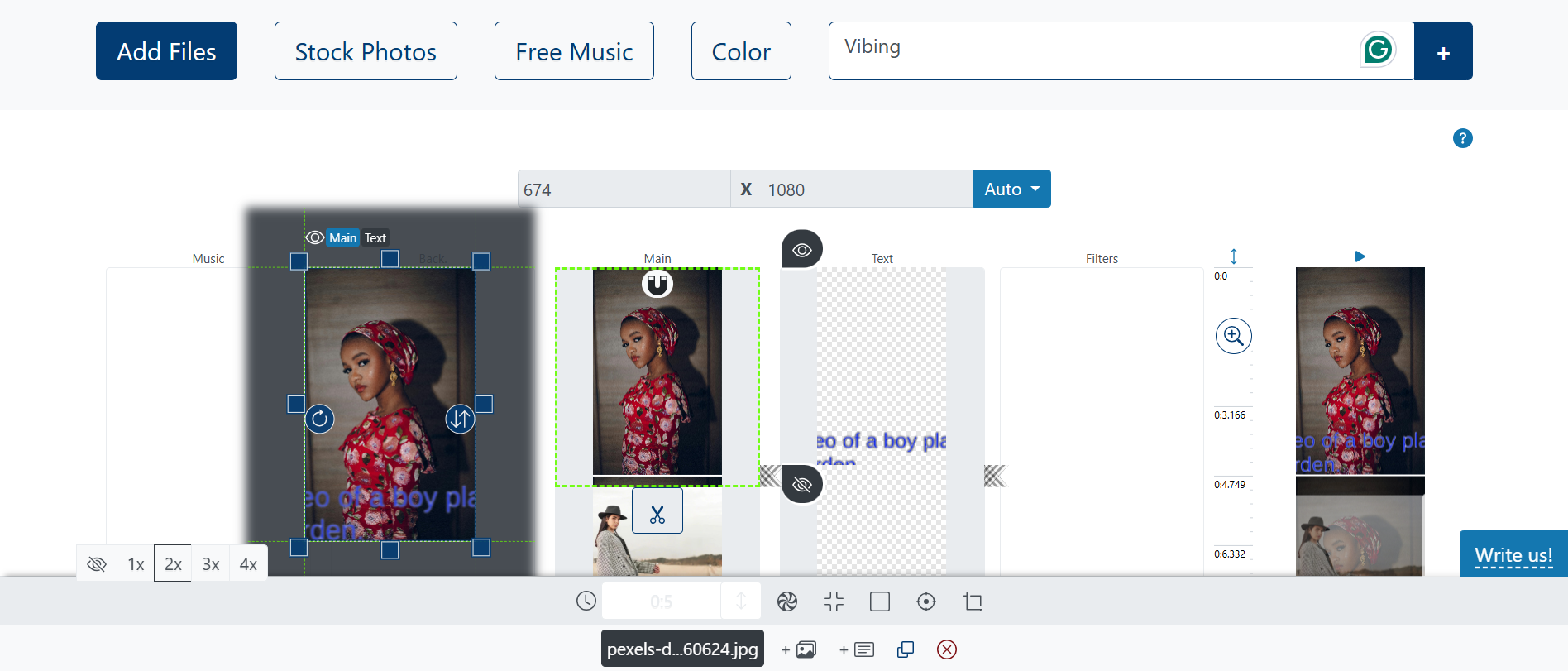Click the Color button
This screenshot has width=1568, height=671.
(x=741, y=50)
